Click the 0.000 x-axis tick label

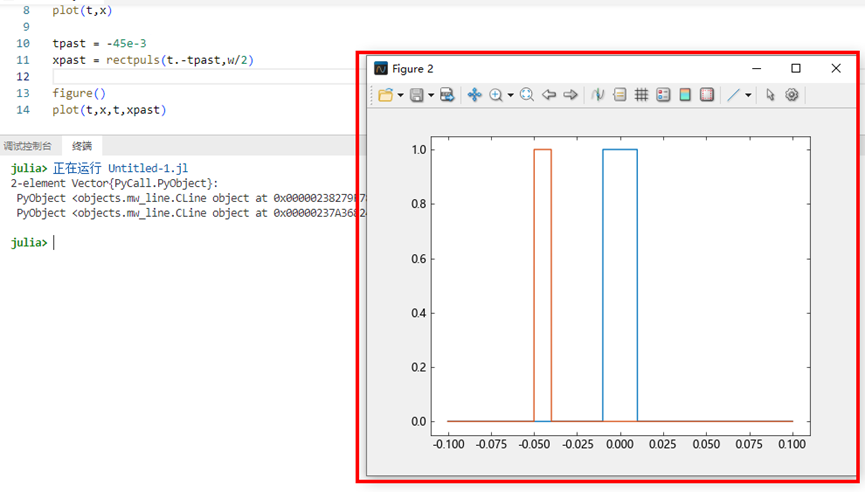pos(620,444)
